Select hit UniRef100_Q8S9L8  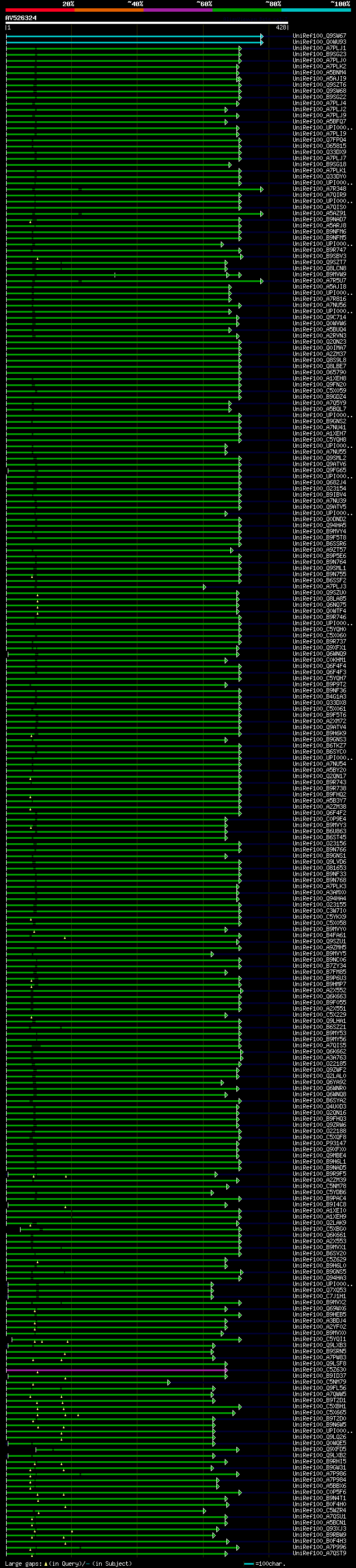[319, 360]
